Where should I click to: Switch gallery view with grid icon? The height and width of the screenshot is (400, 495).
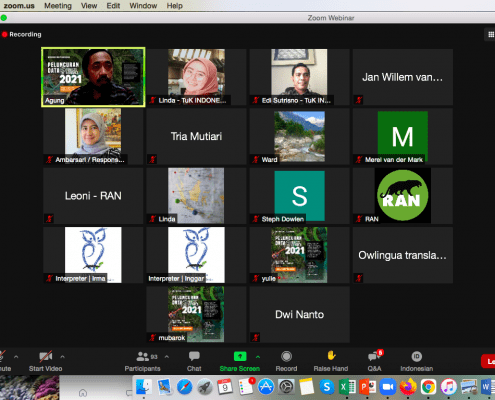click(491, 34)
